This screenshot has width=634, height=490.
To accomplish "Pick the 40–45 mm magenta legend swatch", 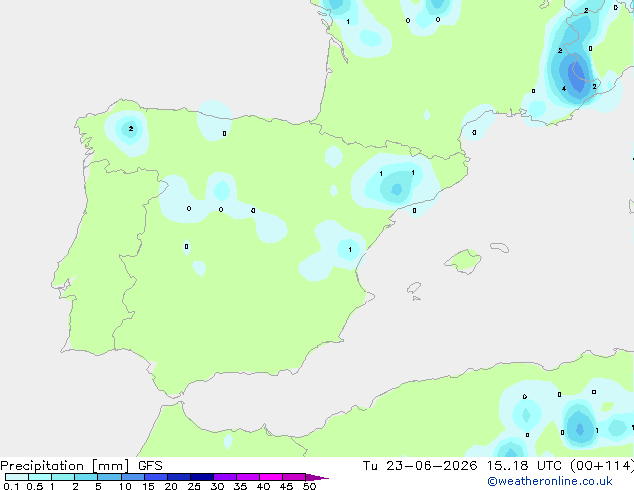I will coord(271,477).
